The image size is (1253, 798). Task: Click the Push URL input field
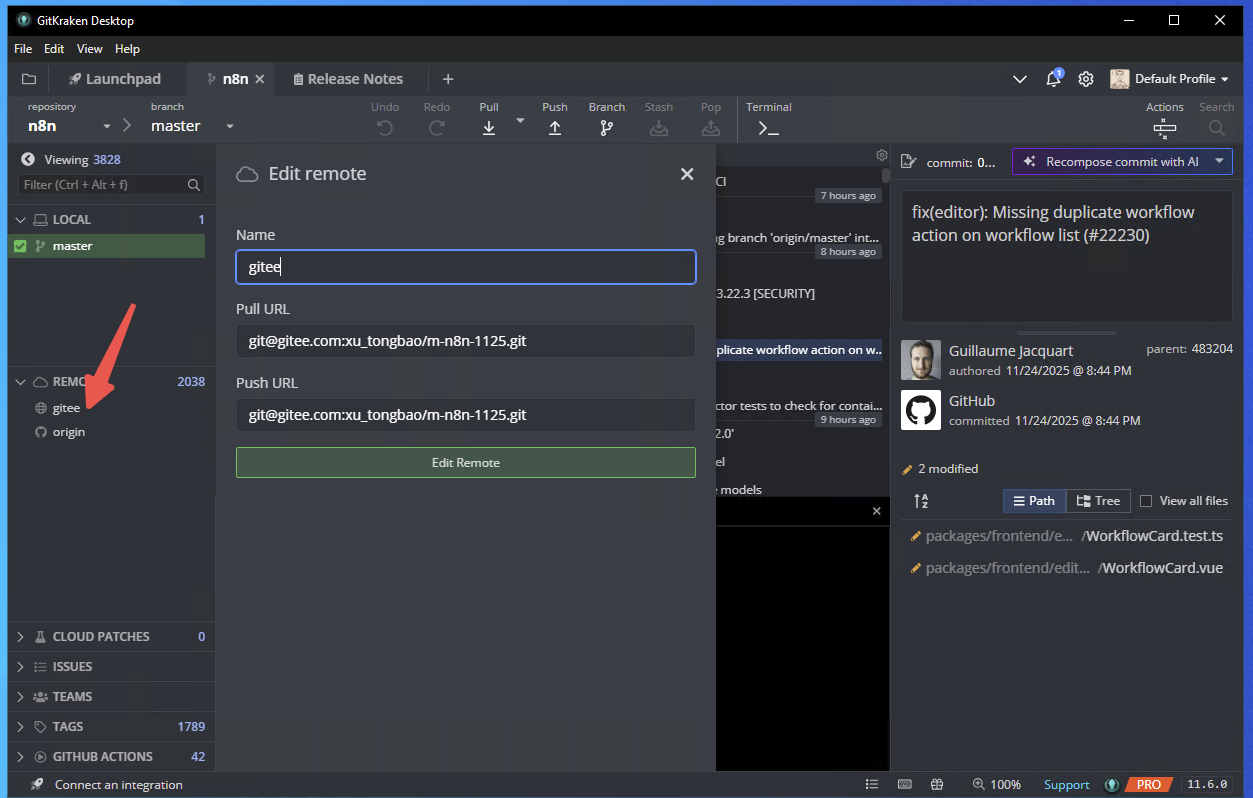(x=466, y=415)
